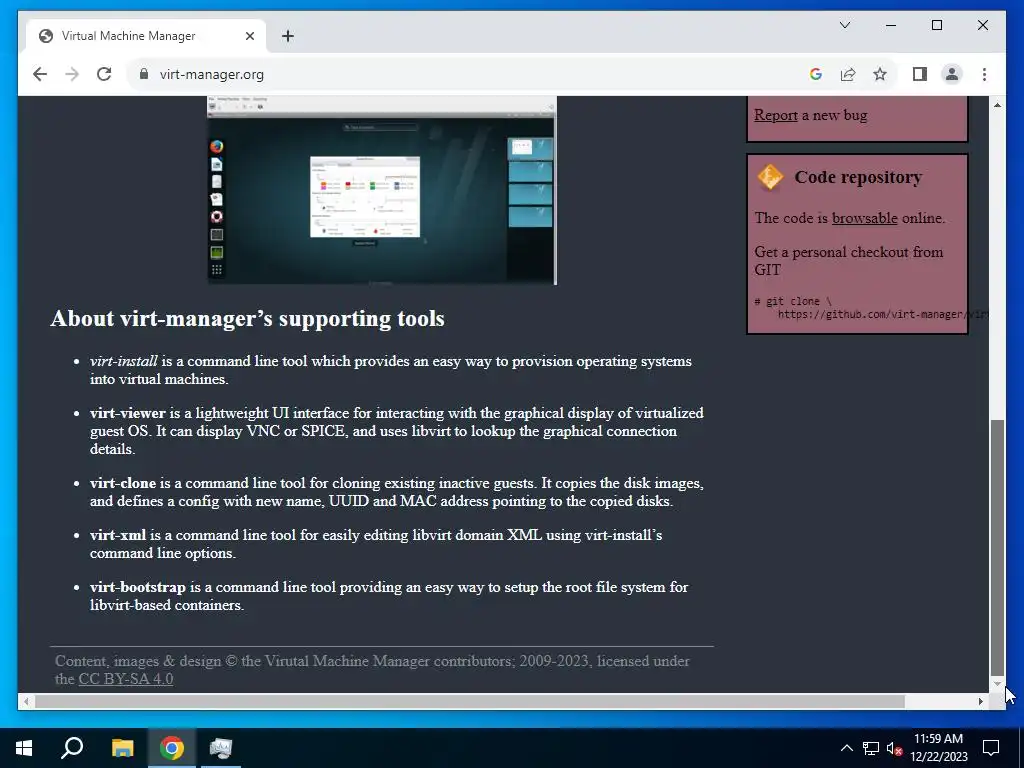Screen dimensions: 1024x768
Task: Open the browsable code link
Action: click(864, 218)
